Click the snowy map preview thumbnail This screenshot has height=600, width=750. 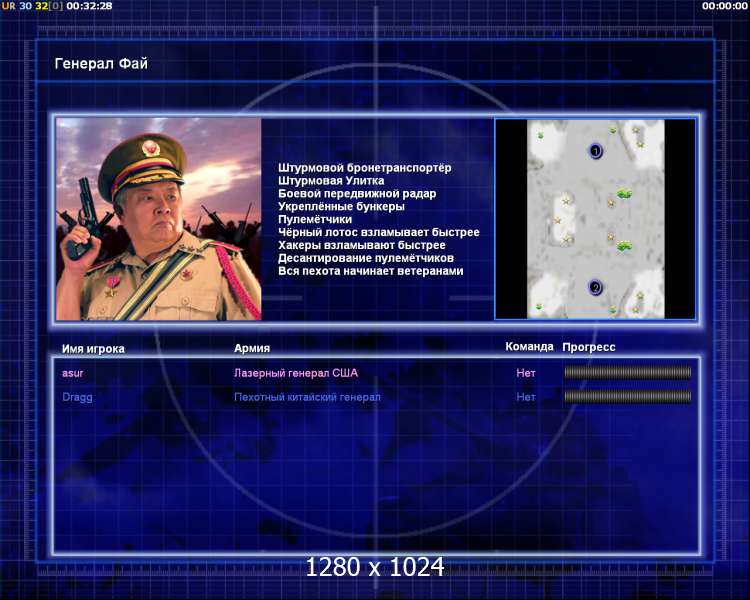coord(596,219)
